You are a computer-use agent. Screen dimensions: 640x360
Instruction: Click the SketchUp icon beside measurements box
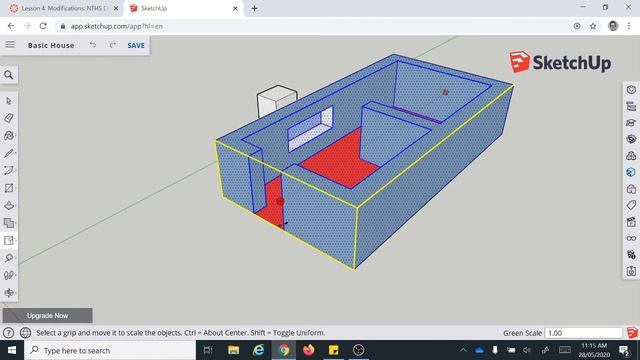[x=632, y=333]
